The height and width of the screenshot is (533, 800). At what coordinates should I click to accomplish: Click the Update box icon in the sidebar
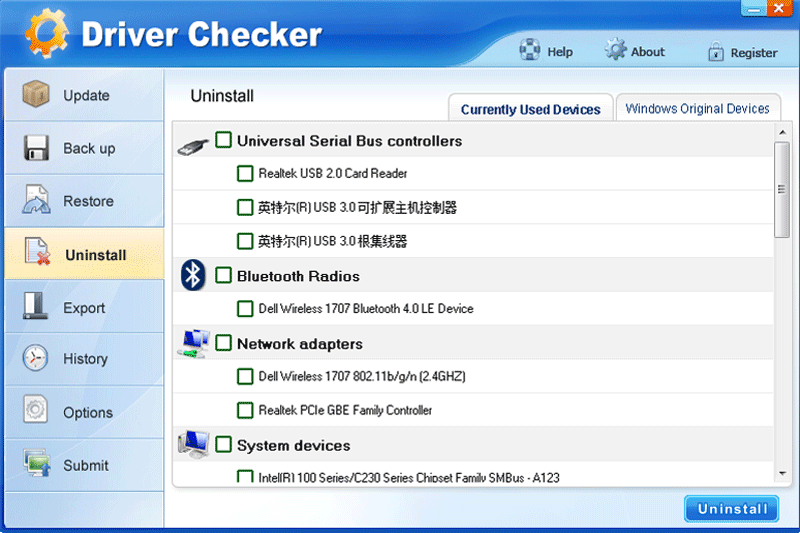[36, 94]
